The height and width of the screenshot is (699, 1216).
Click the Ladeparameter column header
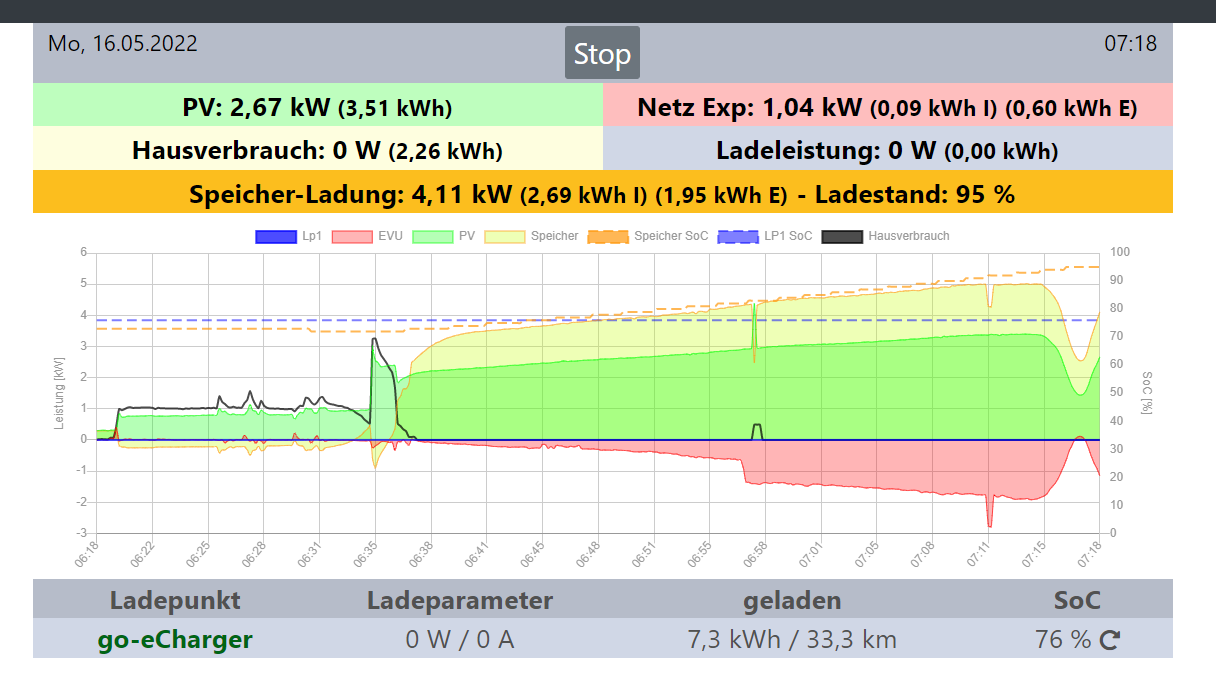pos(460,600)
